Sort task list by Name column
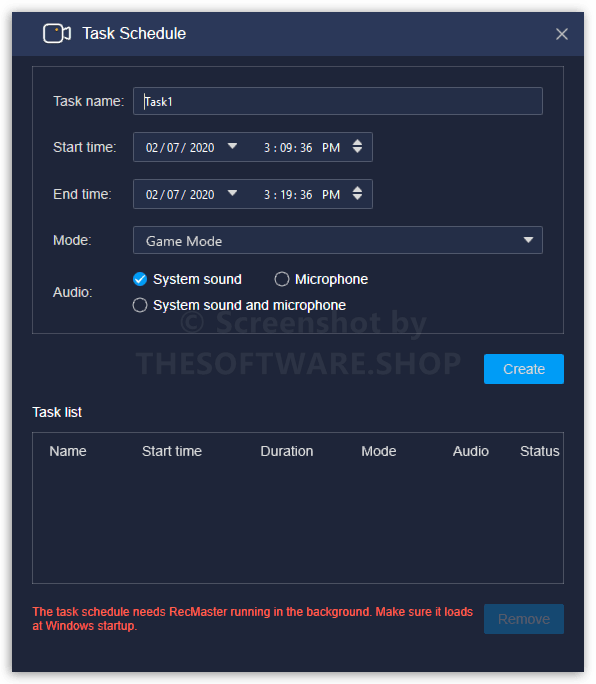Viewport: 596px width, 684px height. click(x=68, y=451)
